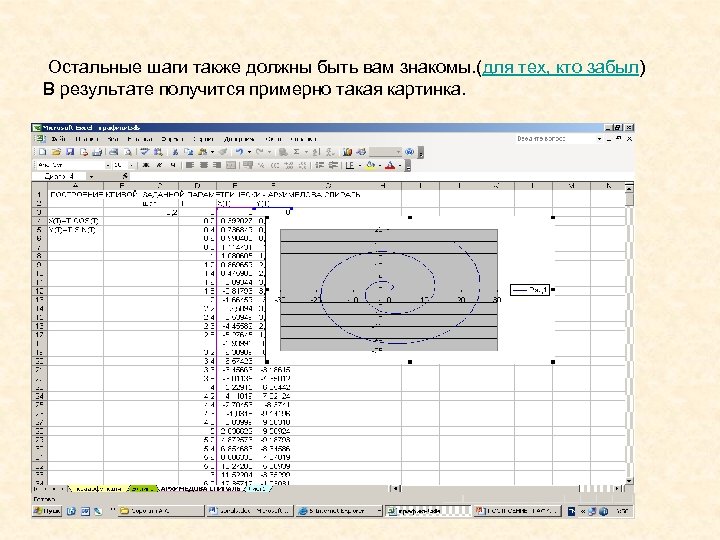Open the Формат menu

click(x=173, y=139)
